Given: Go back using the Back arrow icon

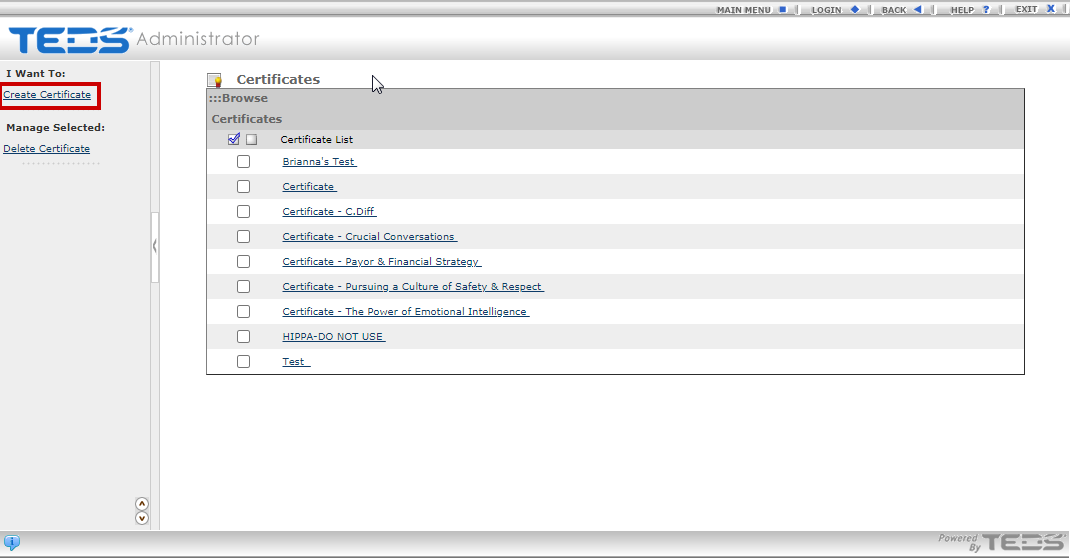Looking at the screenshot, I should click(918, 9).
